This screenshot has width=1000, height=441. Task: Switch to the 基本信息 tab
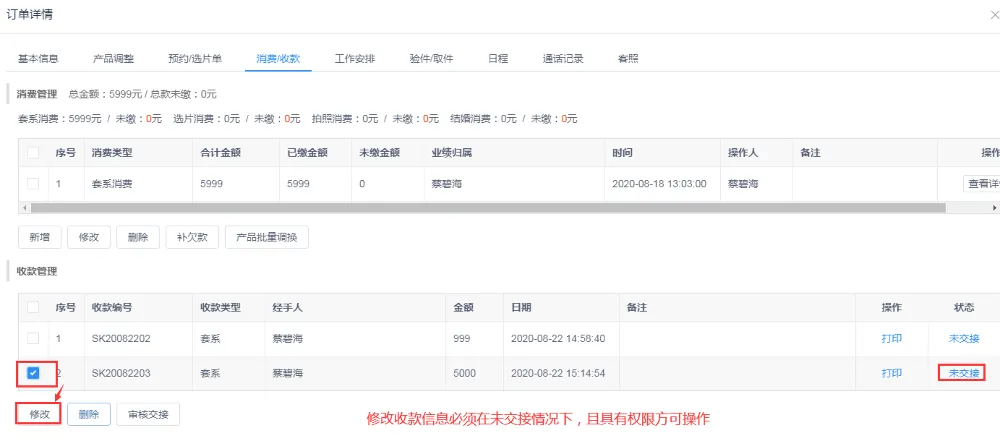pos(38,59)
